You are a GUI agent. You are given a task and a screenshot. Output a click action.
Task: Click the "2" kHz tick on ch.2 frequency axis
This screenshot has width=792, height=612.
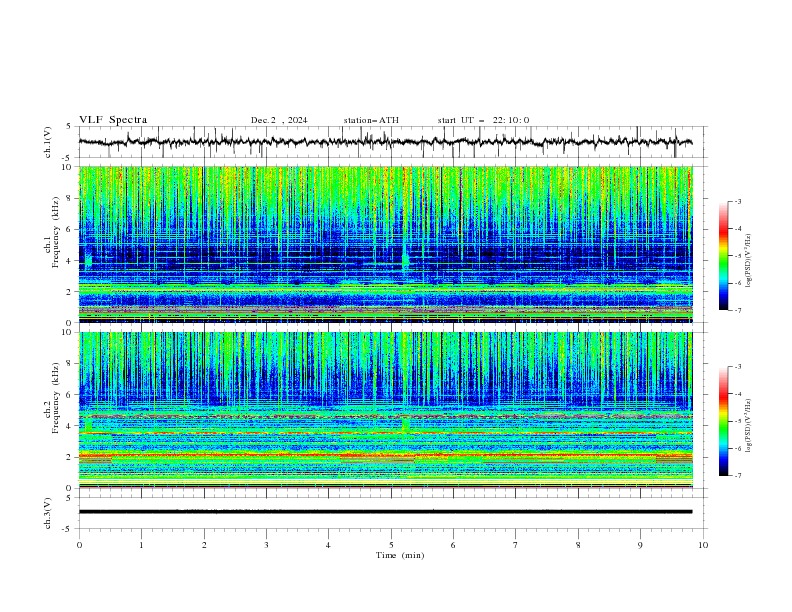[x=71, y=457]
